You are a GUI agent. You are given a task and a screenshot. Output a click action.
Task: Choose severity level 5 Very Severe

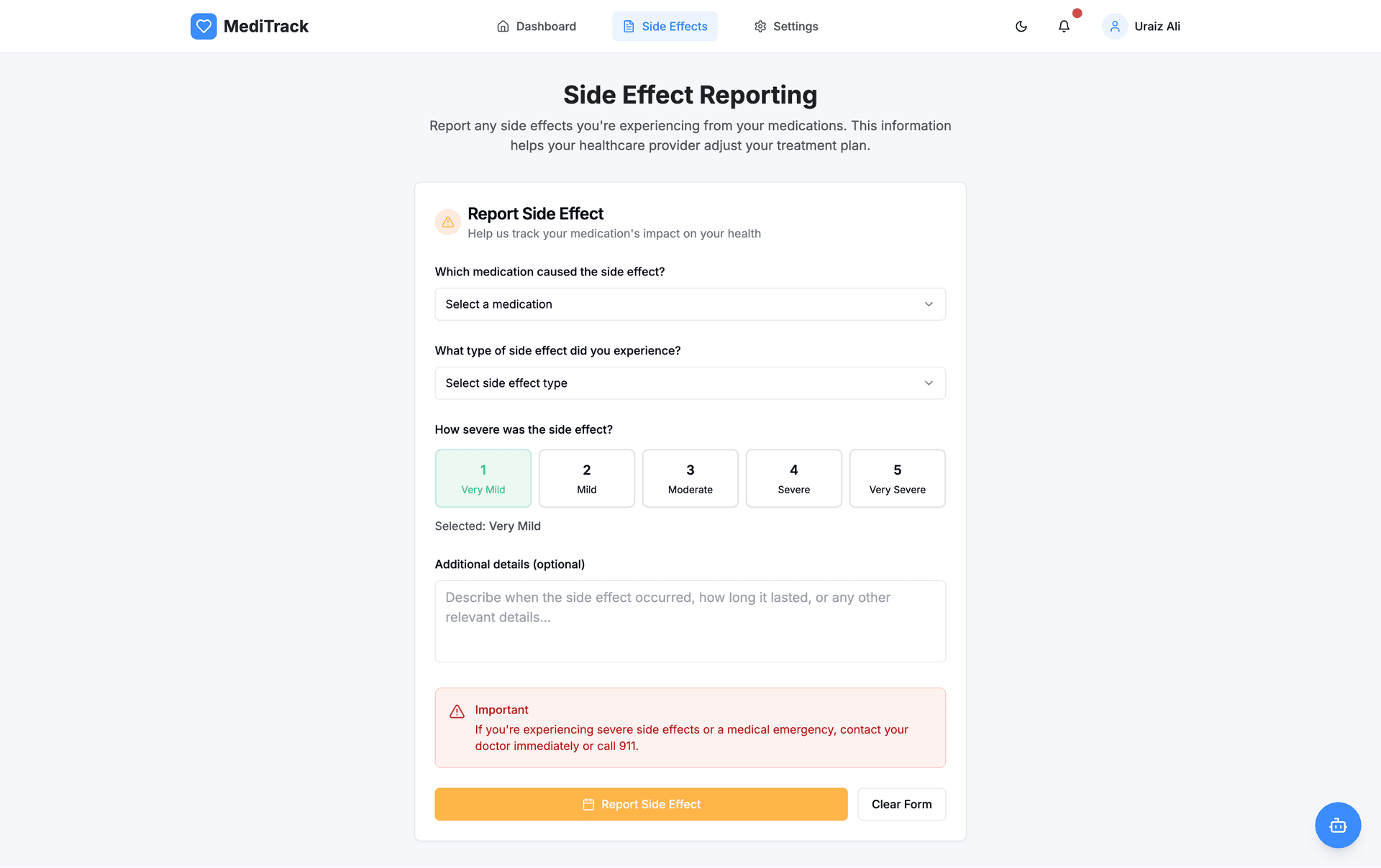(897, 478)
